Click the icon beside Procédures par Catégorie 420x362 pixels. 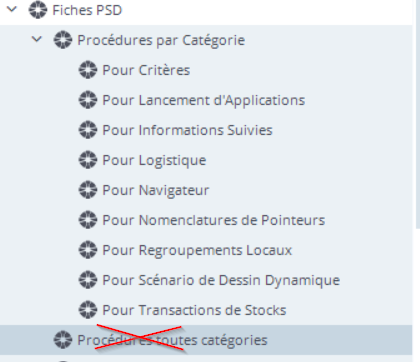click(x=63, y=40)
